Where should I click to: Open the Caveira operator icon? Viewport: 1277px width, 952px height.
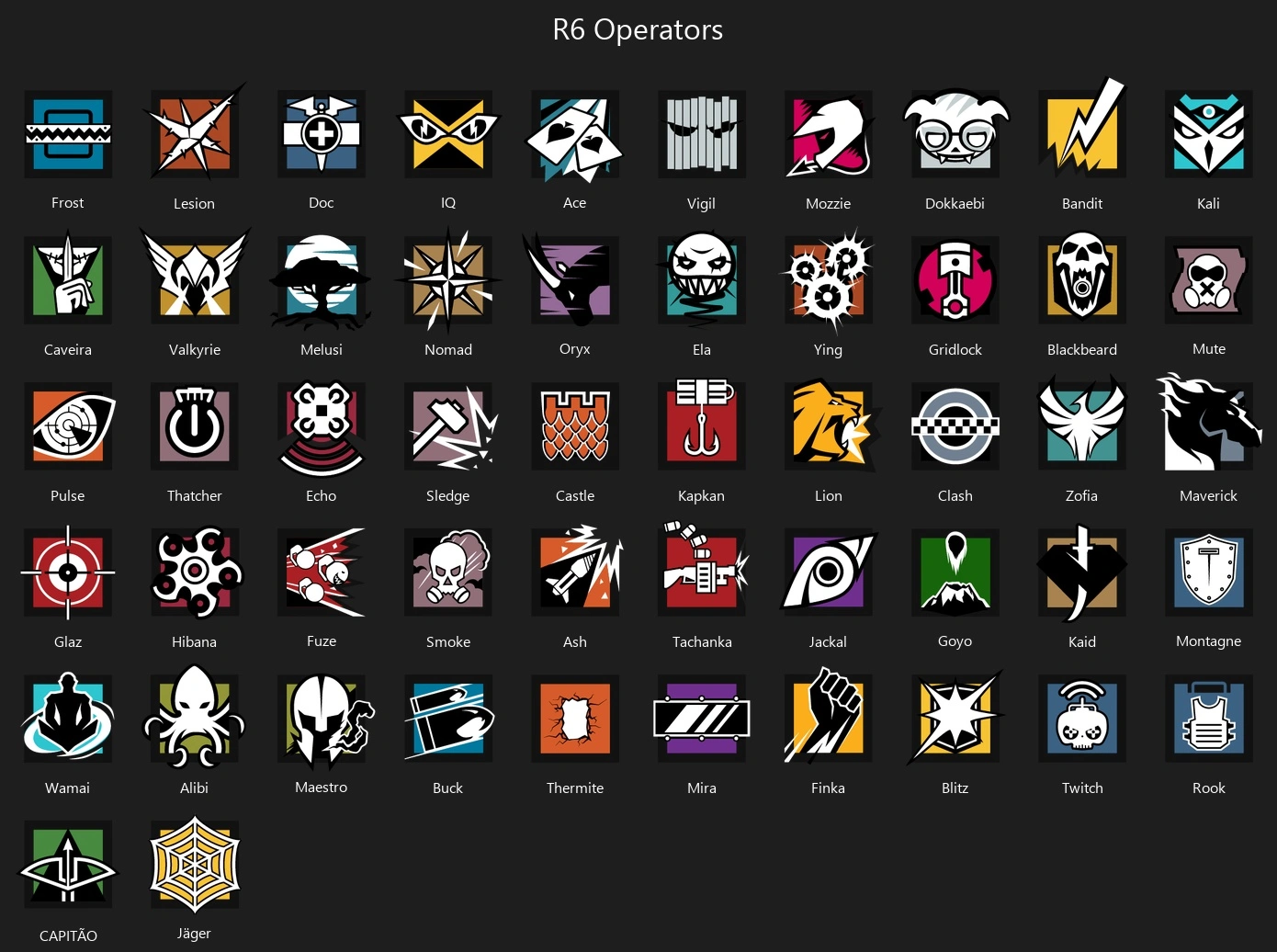[68, 278]
